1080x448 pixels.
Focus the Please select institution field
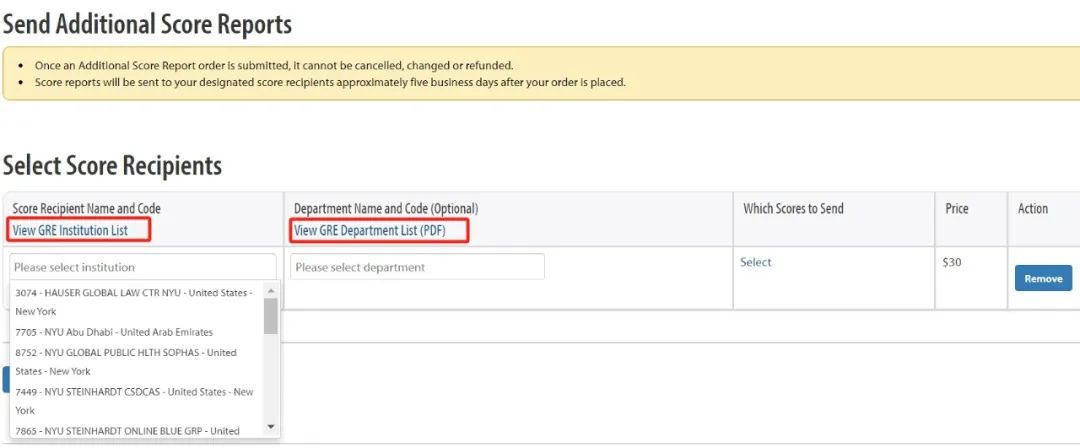click(x=143, y=267)
